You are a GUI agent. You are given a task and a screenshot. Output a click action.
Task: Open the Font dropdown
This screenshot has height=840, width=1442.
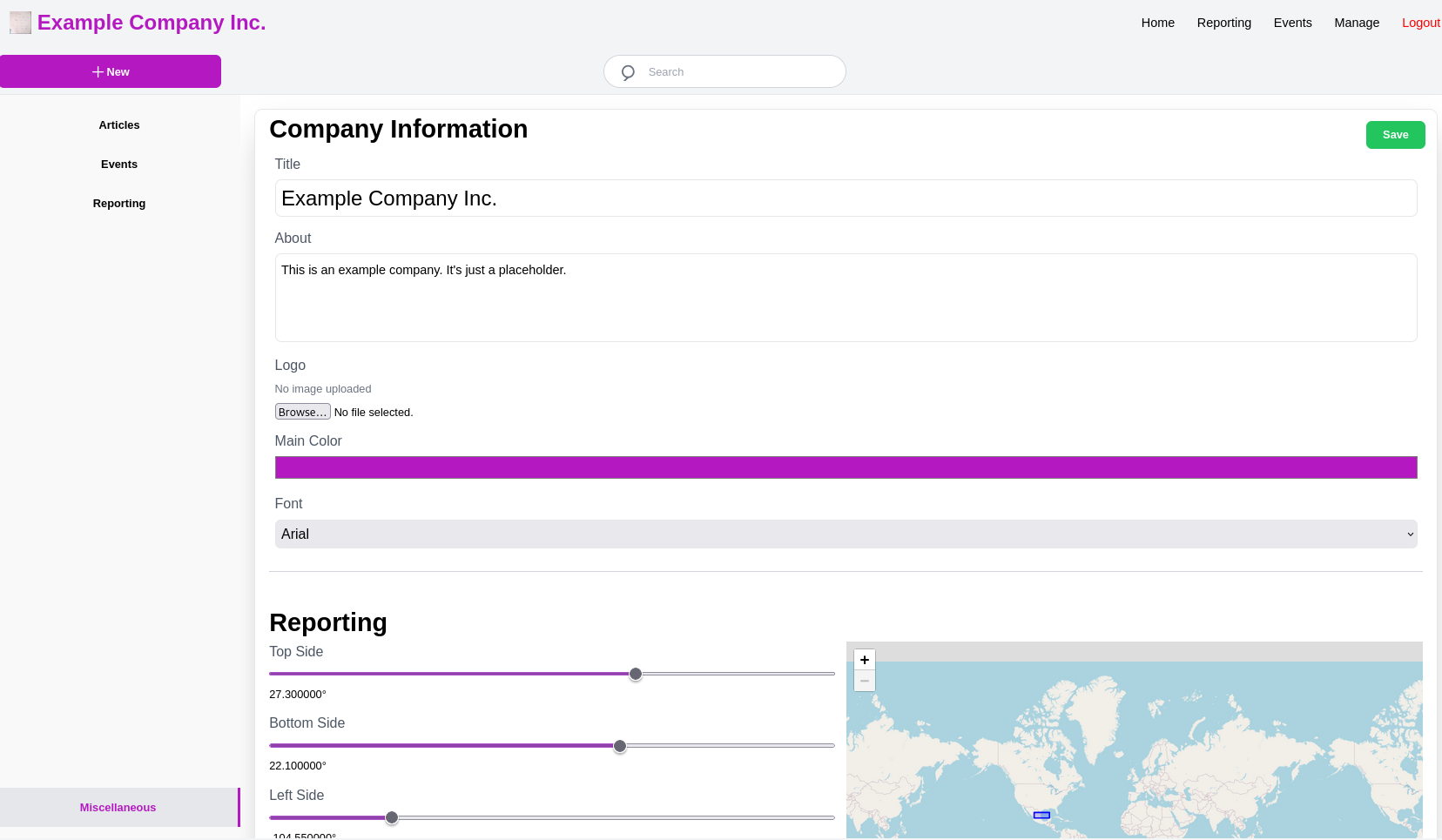click(x=846, y=534)
